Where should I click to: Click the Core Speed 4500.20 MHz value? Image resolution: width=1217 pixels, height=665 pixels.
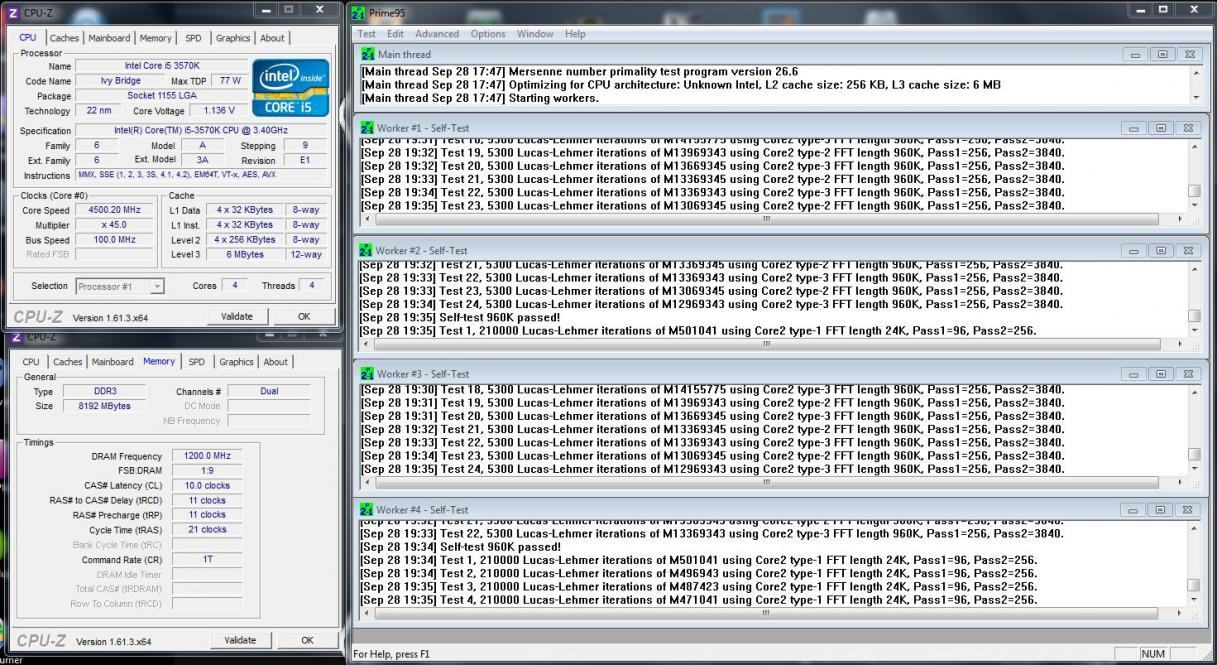click(x=116, y=211)
